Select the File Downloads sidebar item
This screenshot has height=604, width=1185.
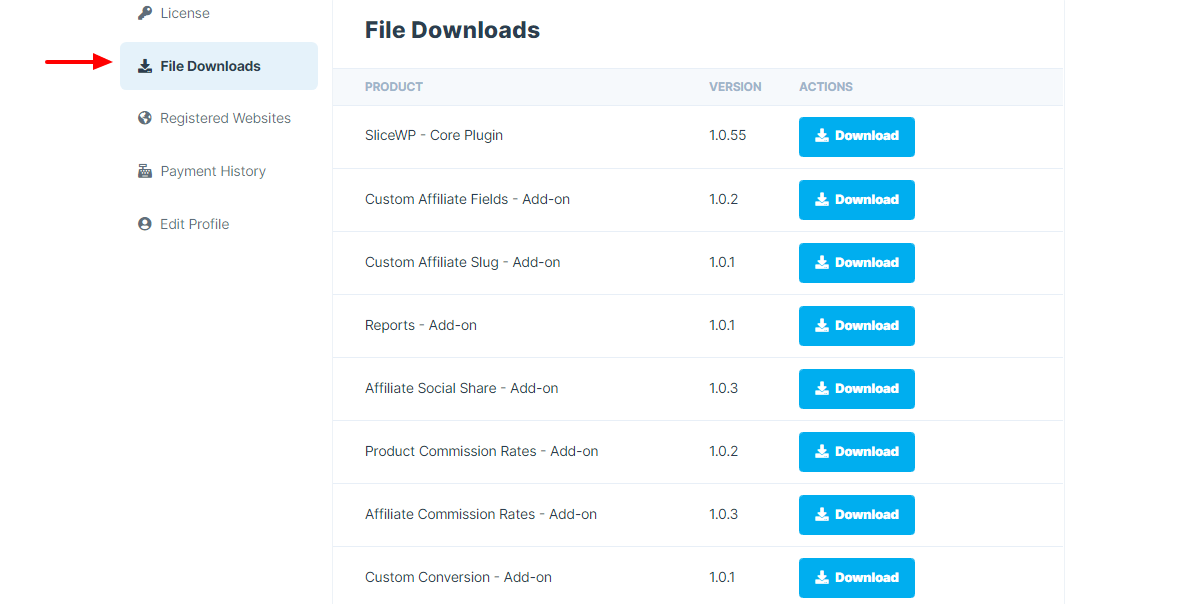[219, 66]
